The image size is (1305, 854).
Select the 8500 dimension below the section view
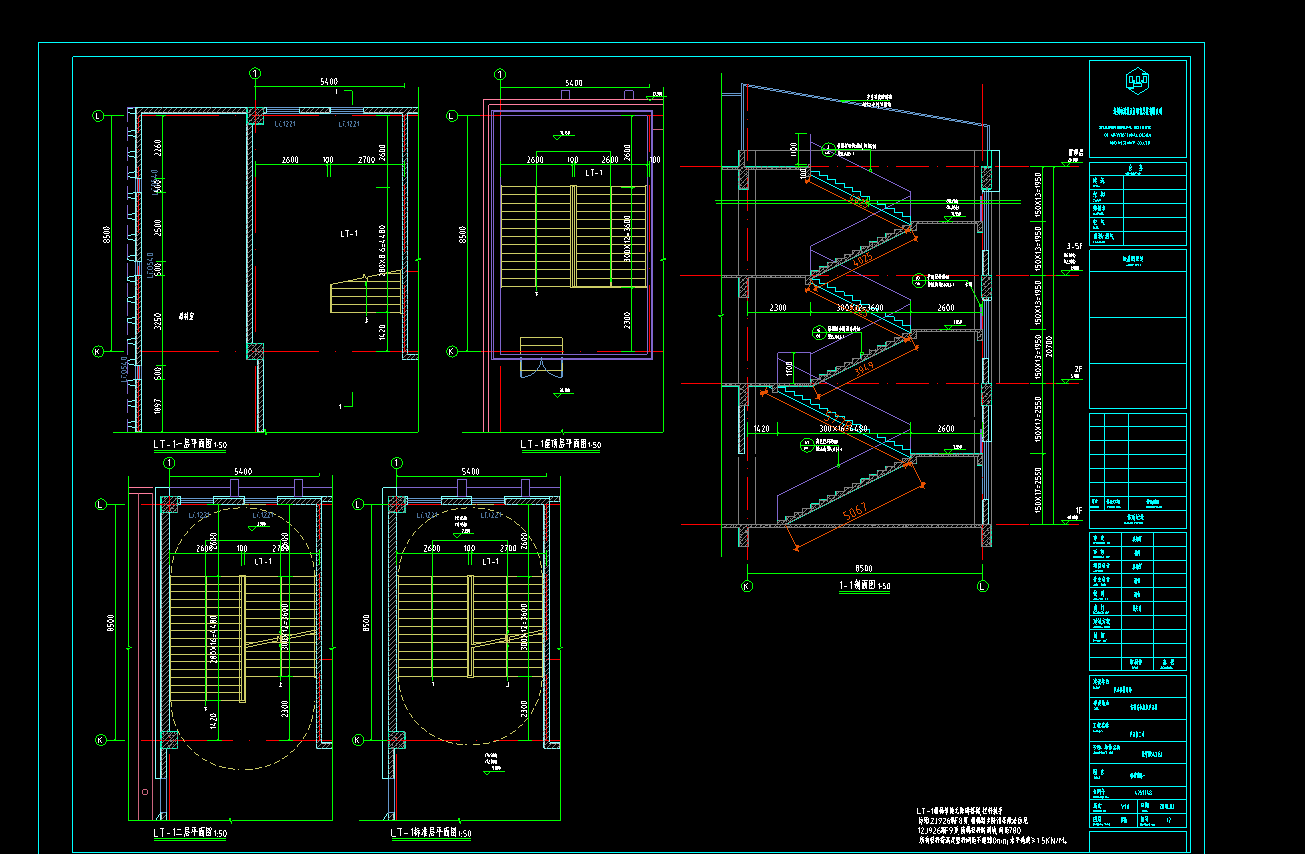(864, 566)
